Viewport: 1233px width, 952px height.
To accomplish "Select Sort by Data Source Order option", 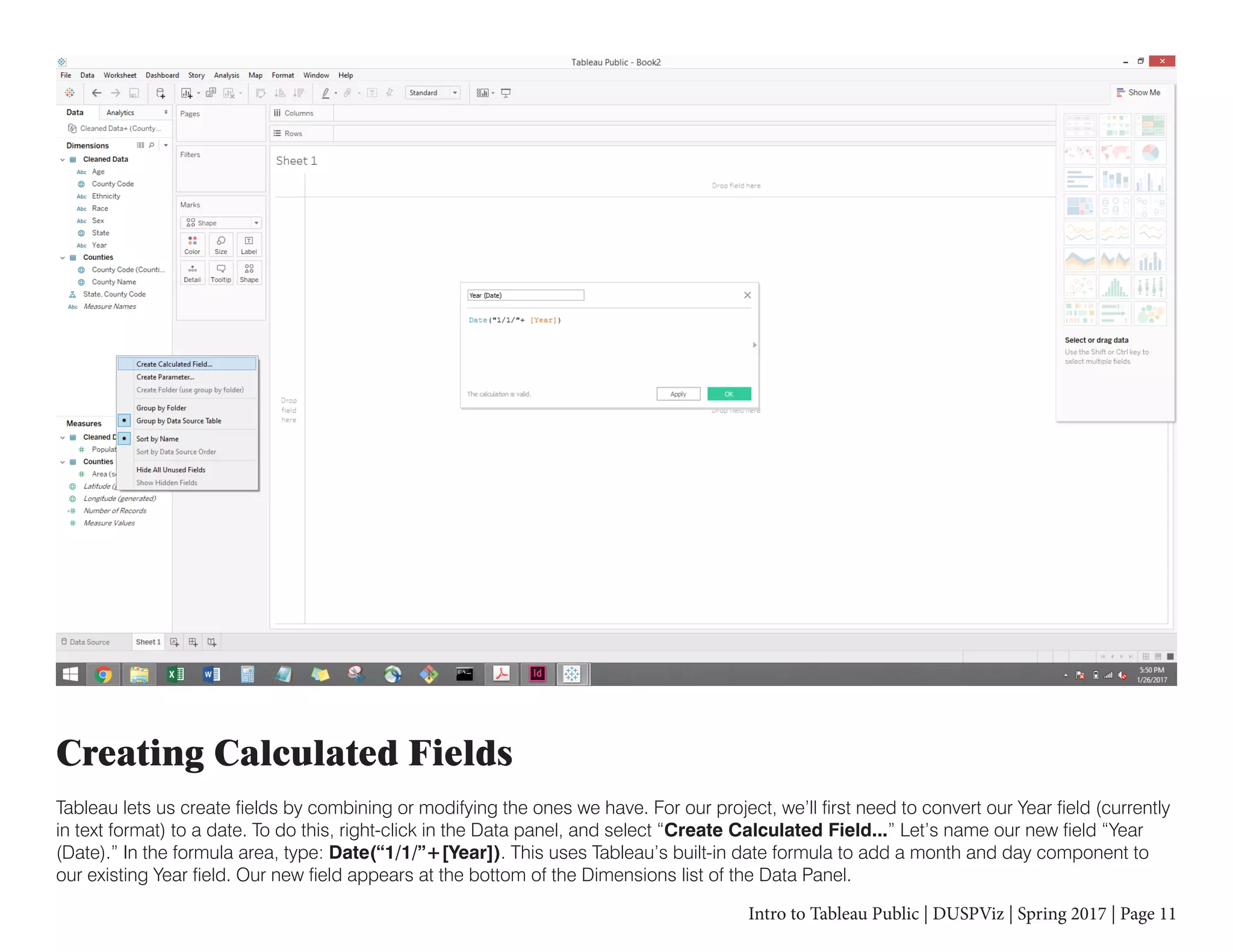I will tap(176, 452).
